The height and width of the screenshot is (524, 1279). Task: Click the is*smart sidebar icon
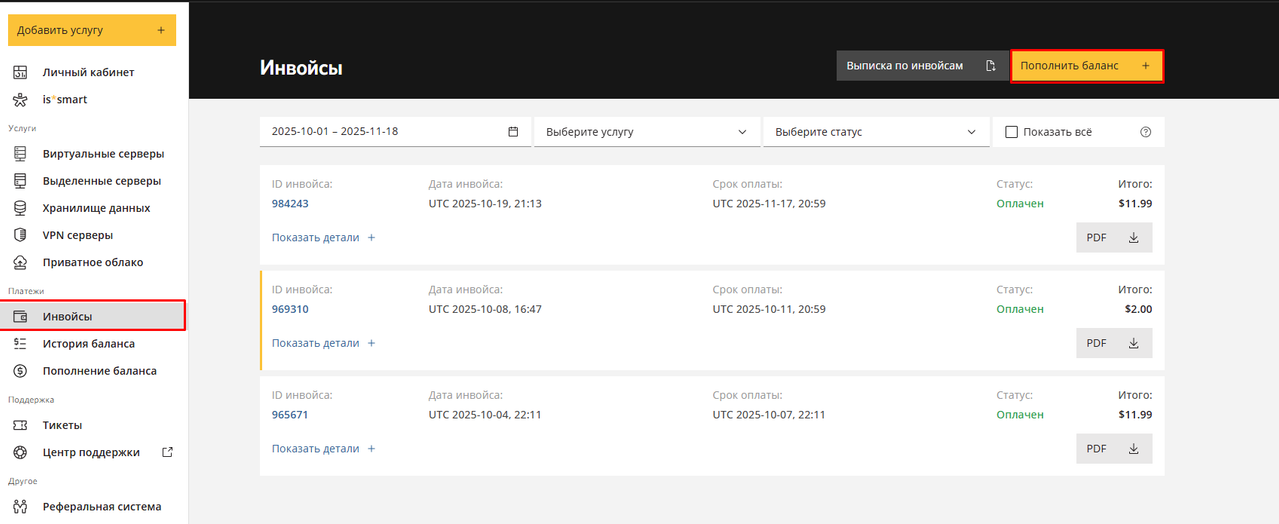point(20,99)
